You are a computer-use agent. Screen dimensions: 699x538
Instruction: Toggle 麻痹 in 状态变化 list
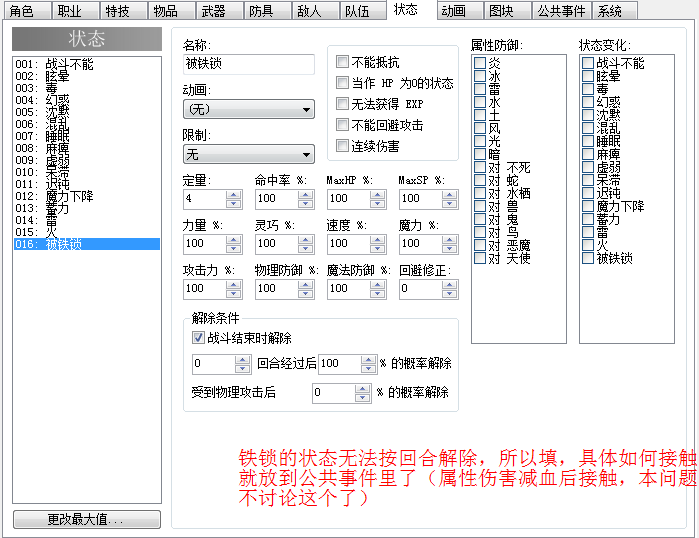click(588, 154)
